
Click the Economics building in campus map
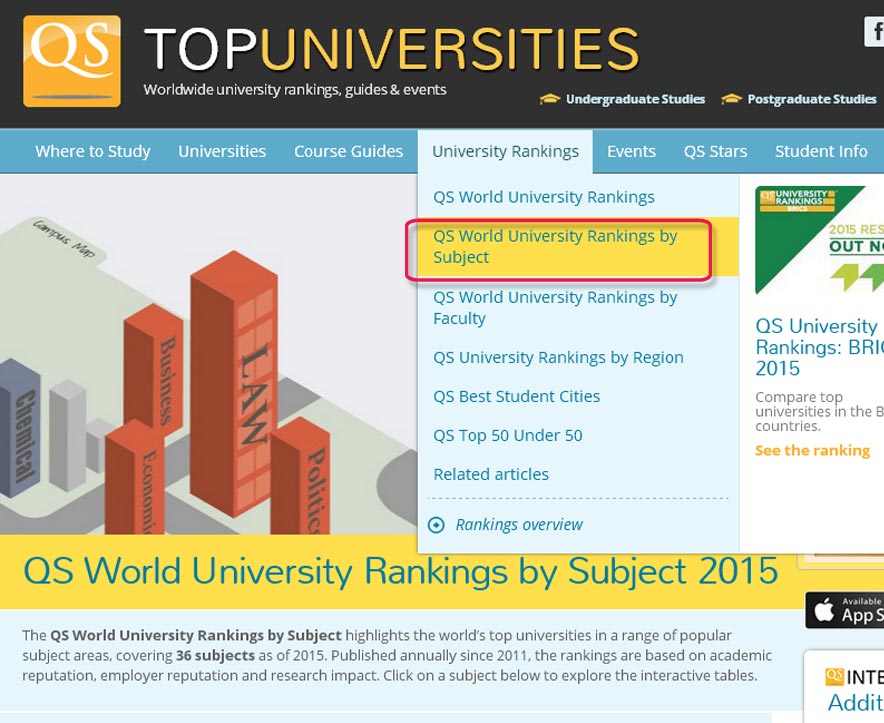[x=135, y=477]
